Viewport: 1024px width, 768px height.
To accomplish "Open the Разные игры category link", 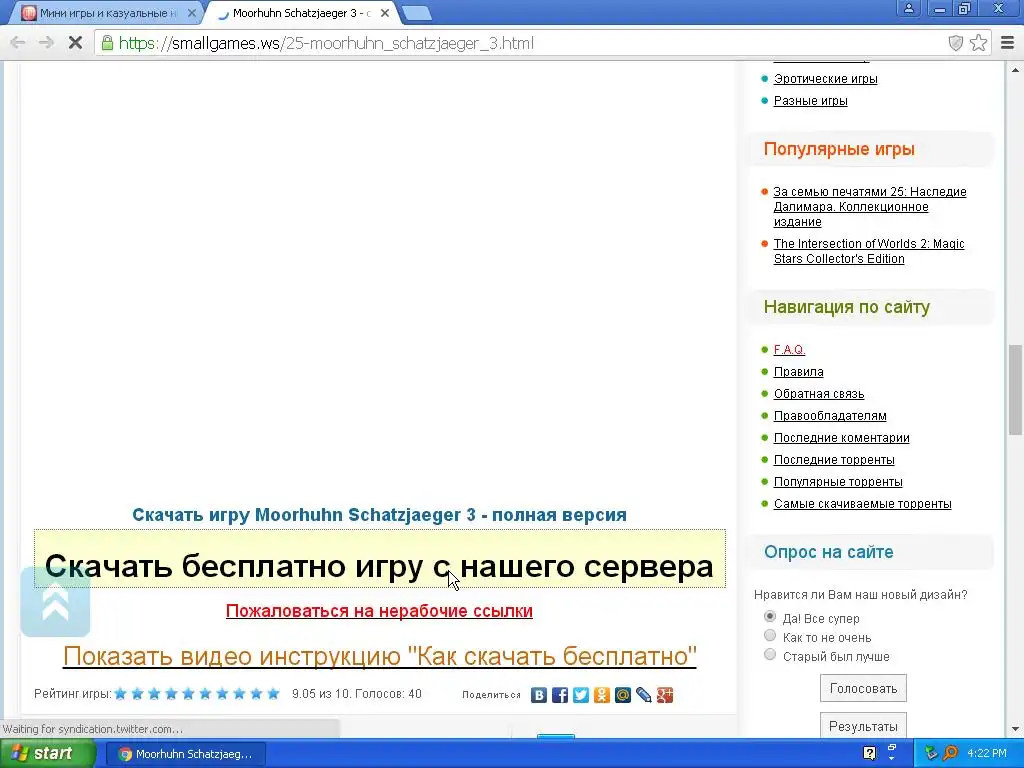I will pyautogui.click(x=810, y=101).
